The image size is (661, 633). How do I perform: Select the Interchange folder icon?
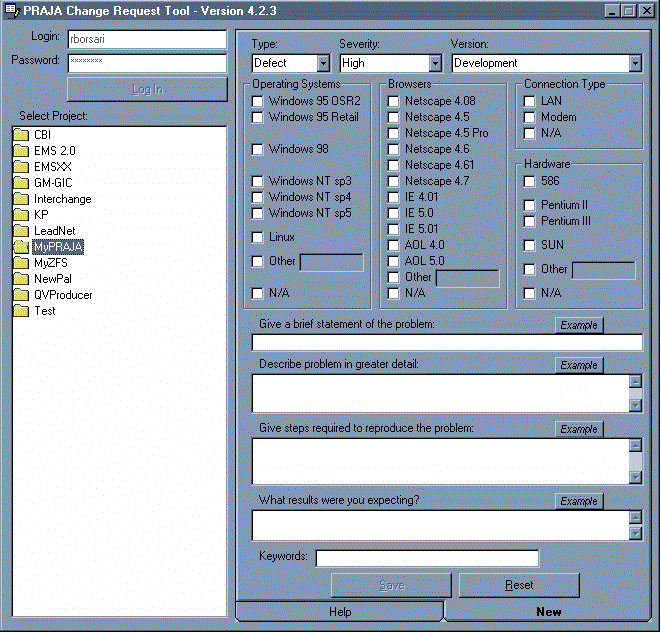point(20,199)
